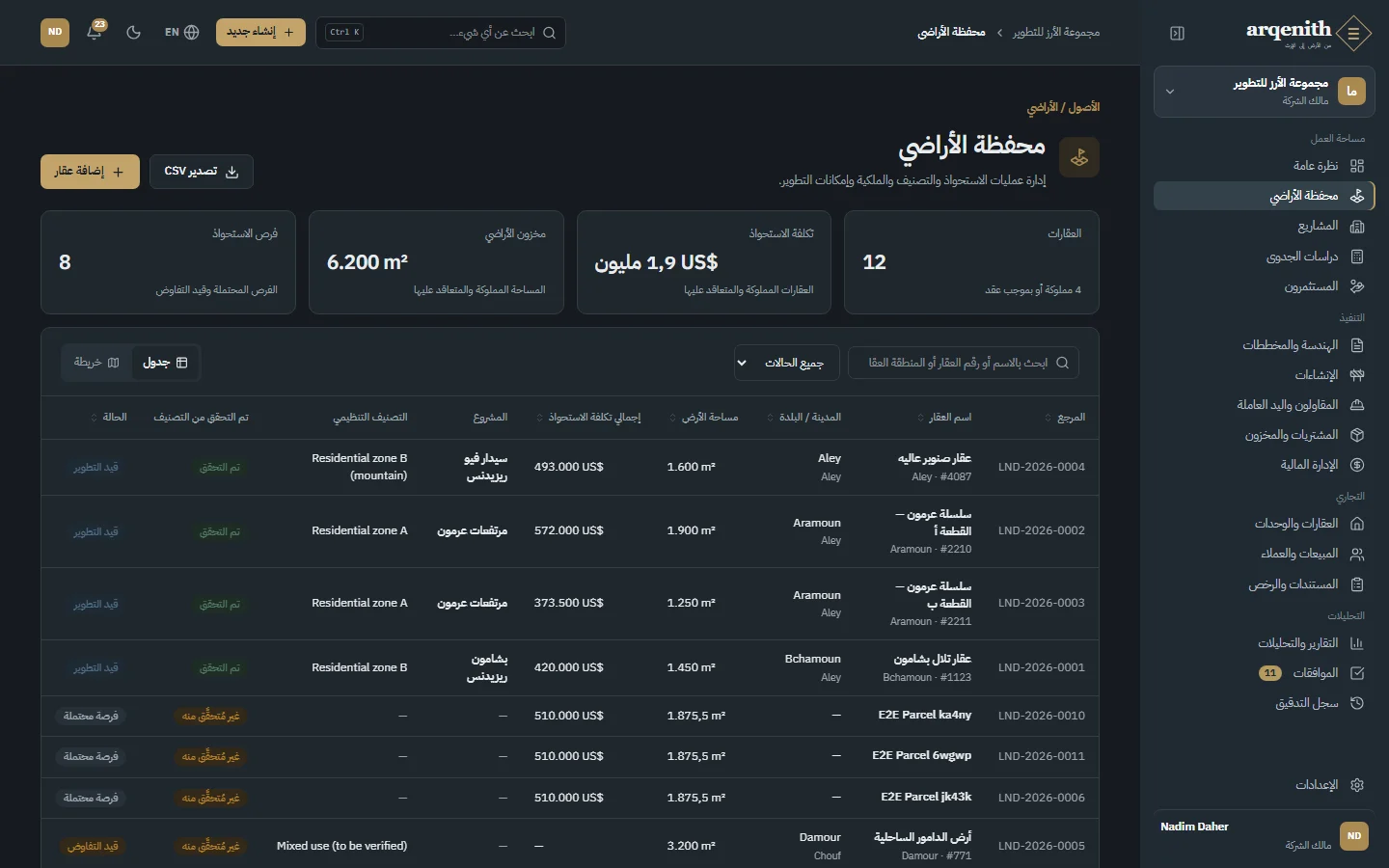Open سجل التدقيق audit log item
Viewport: 1389px width, 868px height.
[x=1264, y=703]
